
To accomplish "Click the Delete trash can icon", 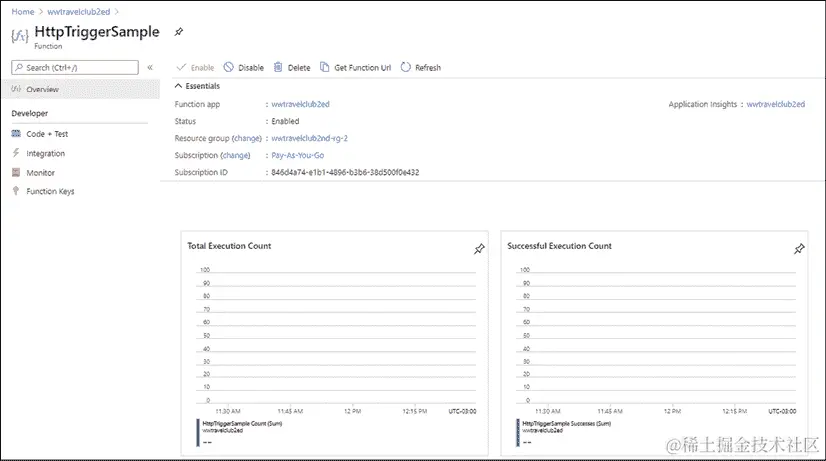I will 278,67.
